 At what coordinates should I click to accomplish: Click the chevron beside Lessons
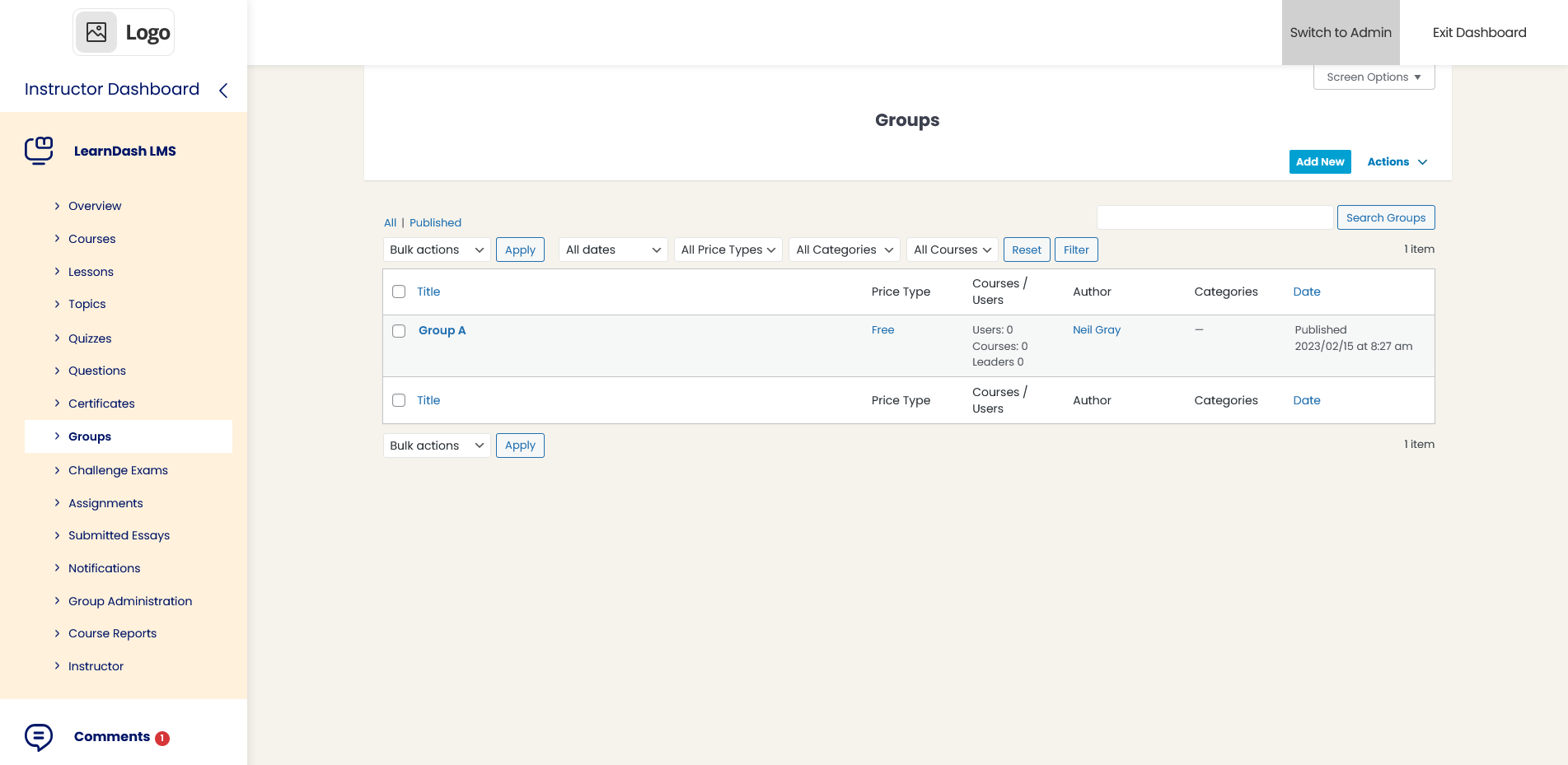(x=57, y=272)
